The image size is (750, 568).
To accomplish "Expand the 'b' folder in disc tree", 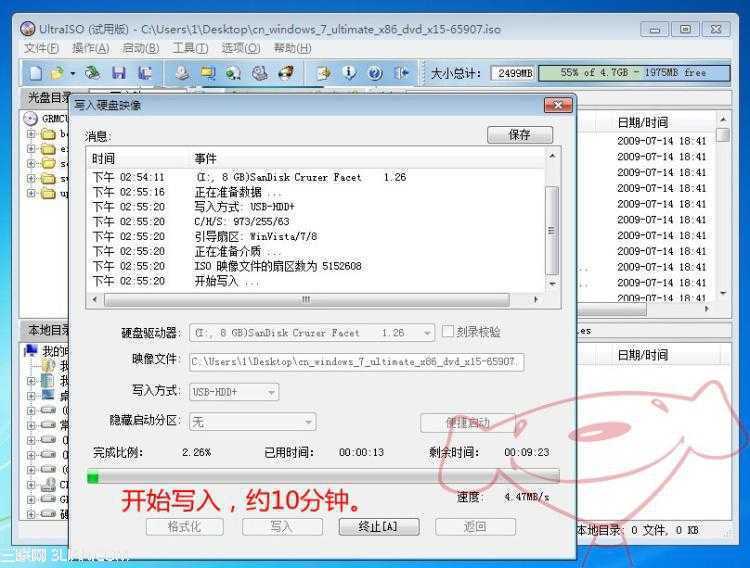I will [x=32, y=134].
